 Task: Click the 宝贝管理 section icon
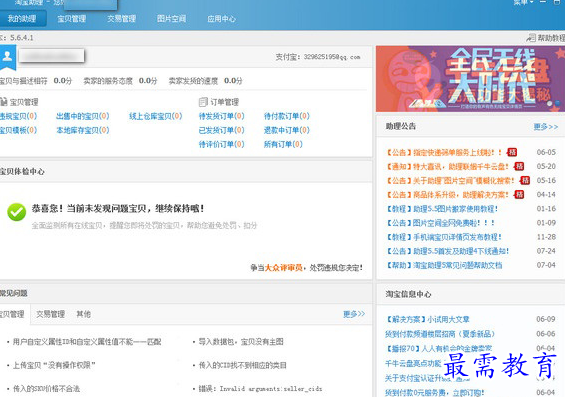click(3, 102)
